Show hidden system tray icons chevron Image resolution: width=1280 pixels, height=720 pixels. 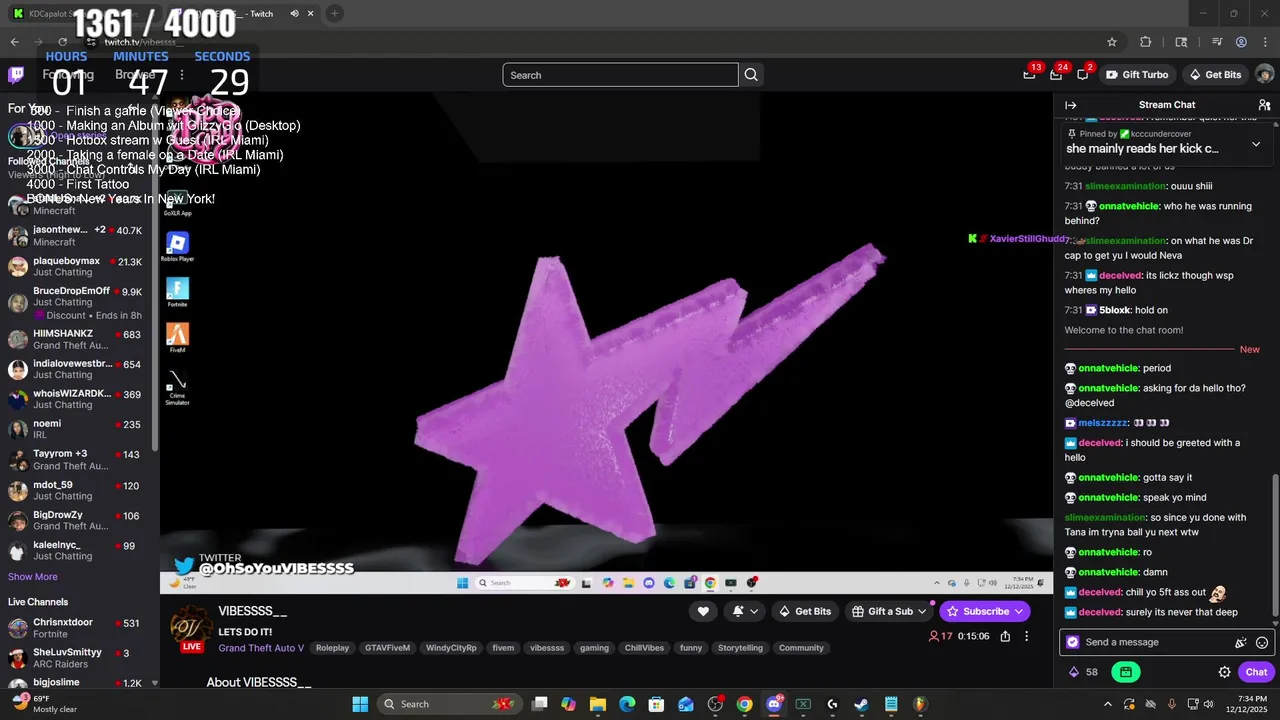(1107, 704)
